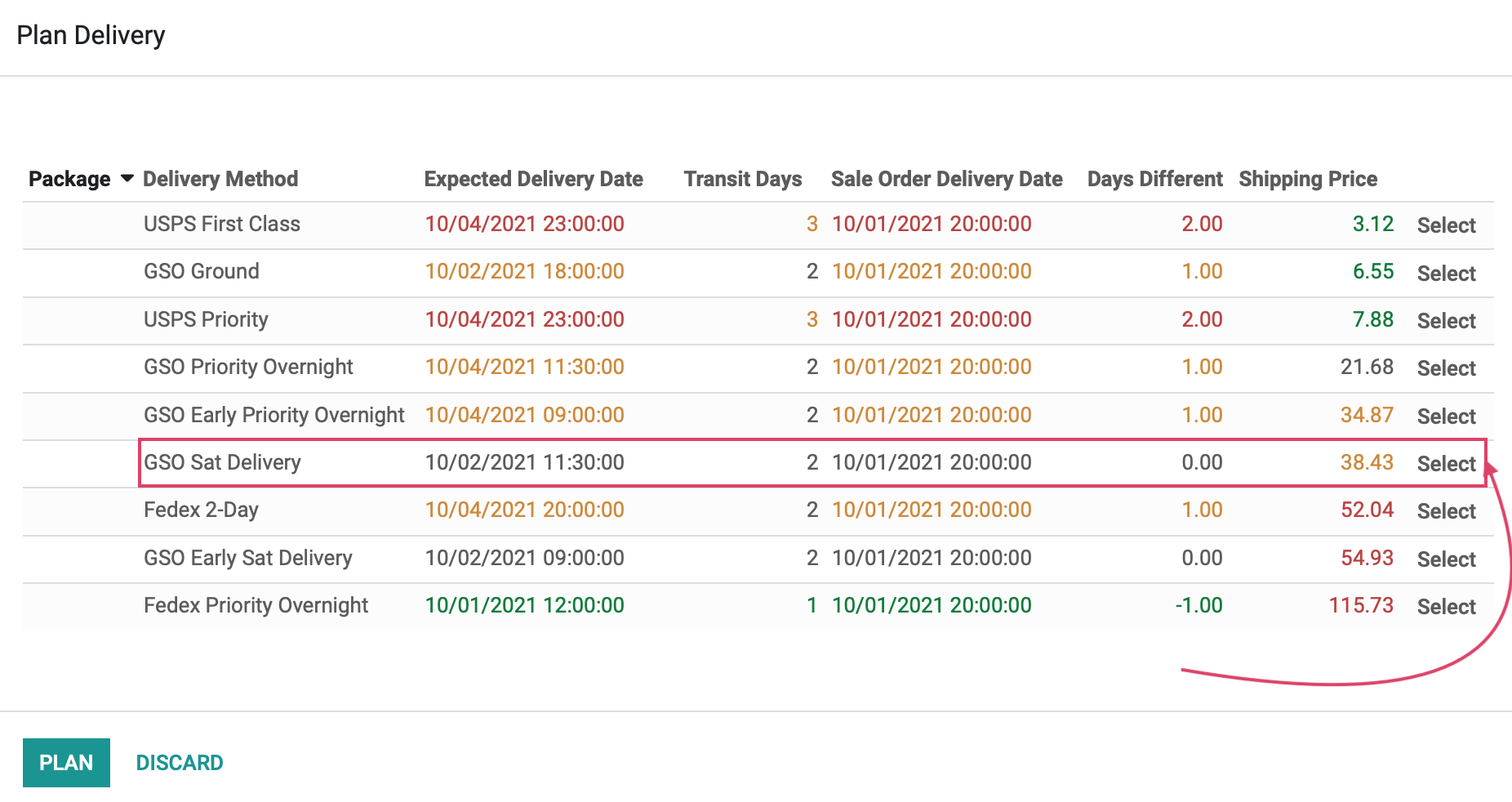Image resolution: width=1512 pixels, height=802 pixels.
Task: Click days different 2.00 in USPS Priority row
Action: (x=1202, y=319)
